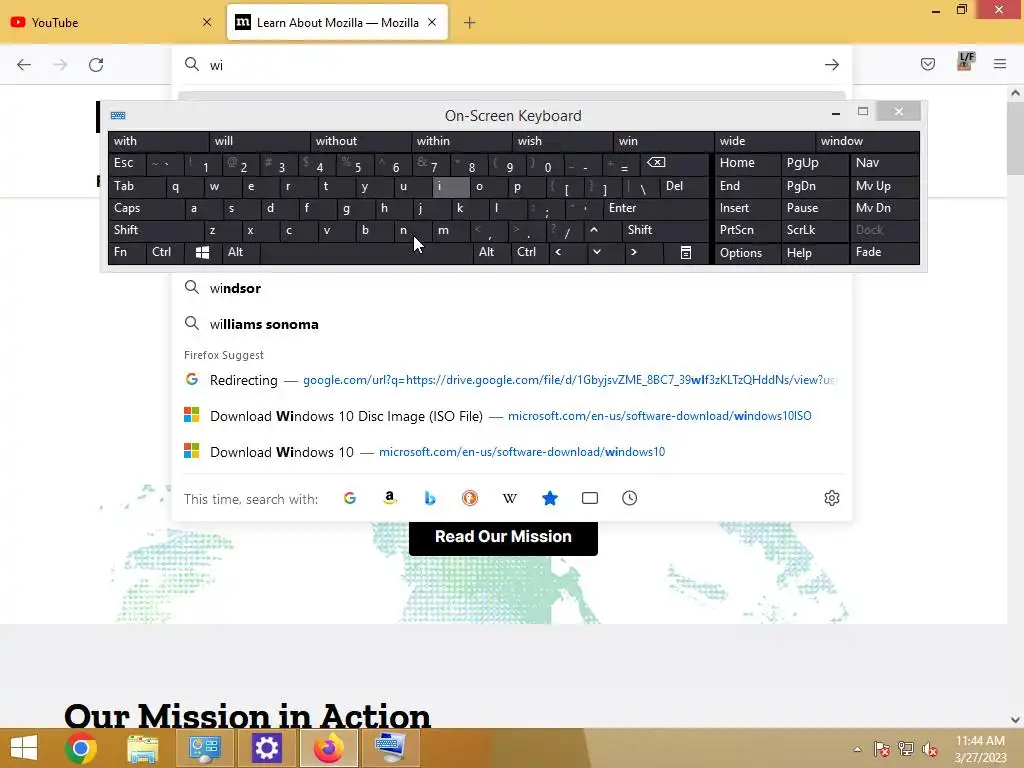1024x768 pixels.
Task: Open a new tab with plus button
Action: (470, 23)
